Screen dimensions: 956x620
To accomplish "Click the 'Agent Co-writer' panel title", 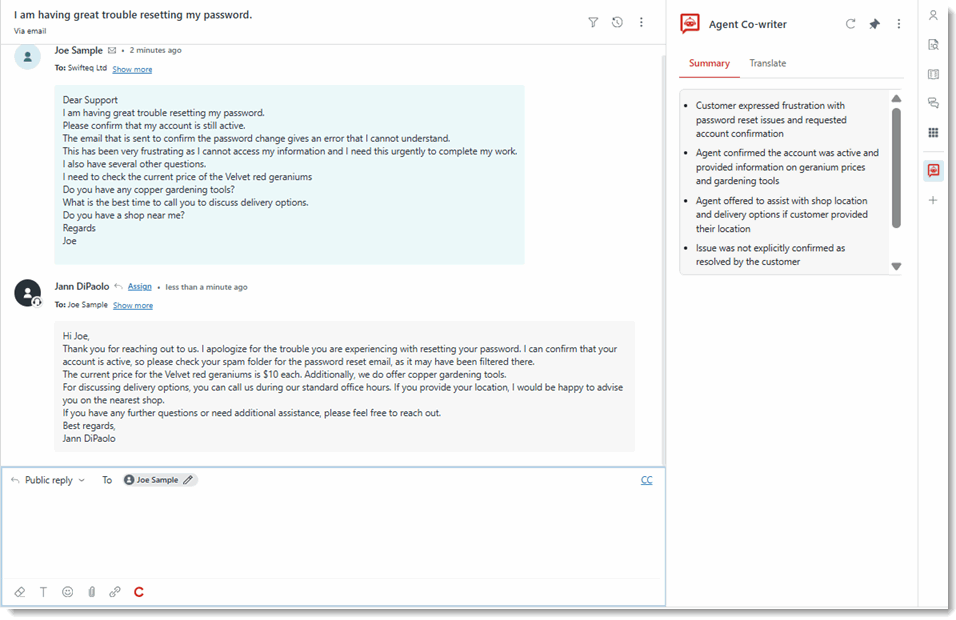I will tap(747, 24).
